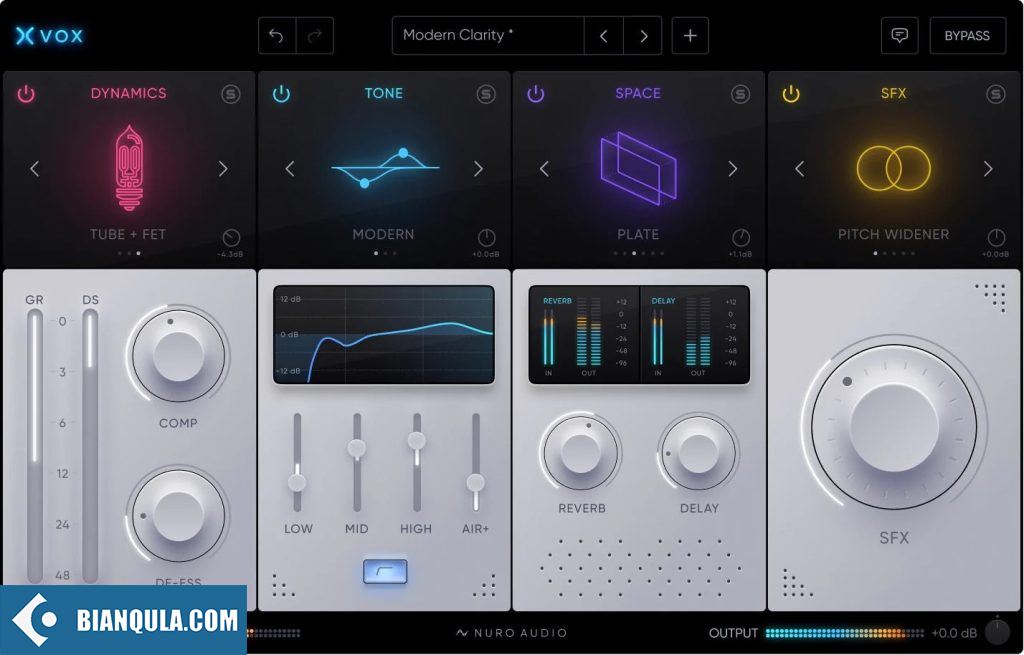This screenshot has height=655, width=1024.
Task: Click the AIR+ slider handle
Action: click(x=475, y=483)
